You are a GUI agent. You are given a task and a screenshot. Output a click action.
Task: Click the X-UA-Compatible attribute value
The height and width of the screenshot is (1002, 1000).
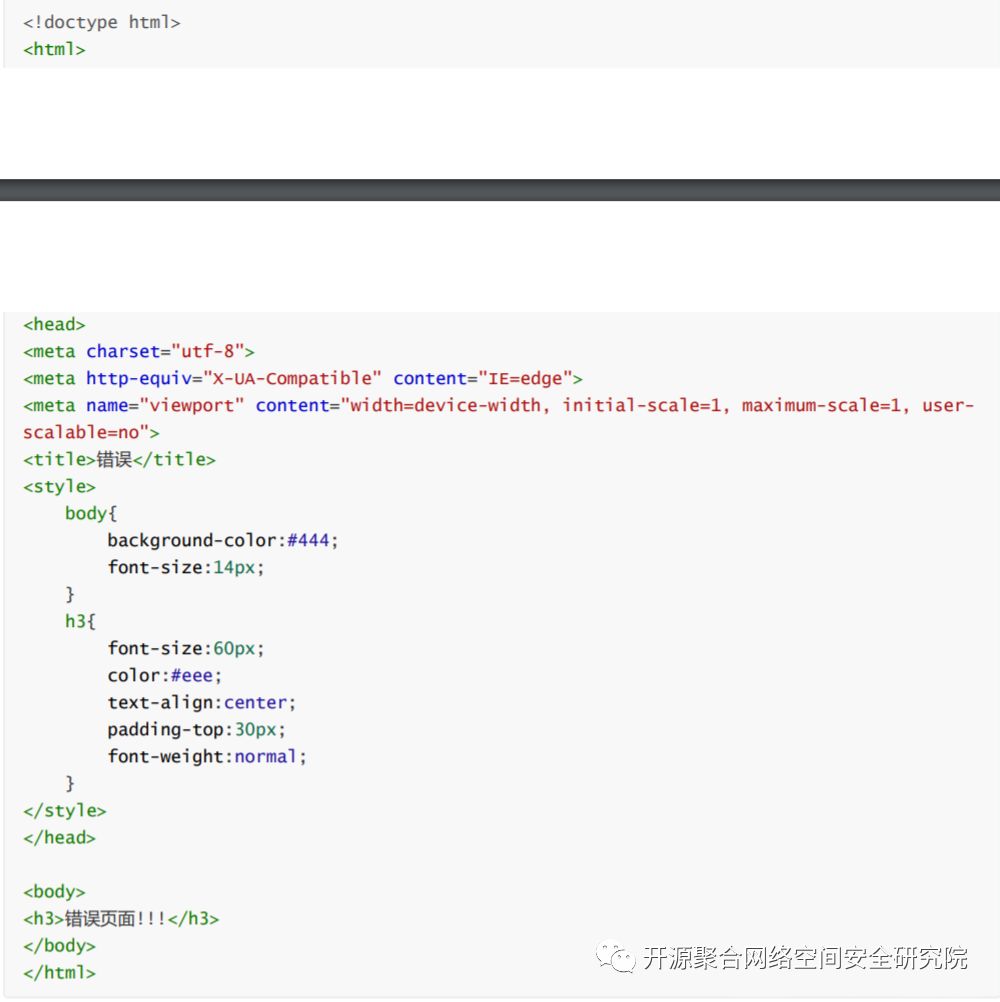[x=293, y=378]
